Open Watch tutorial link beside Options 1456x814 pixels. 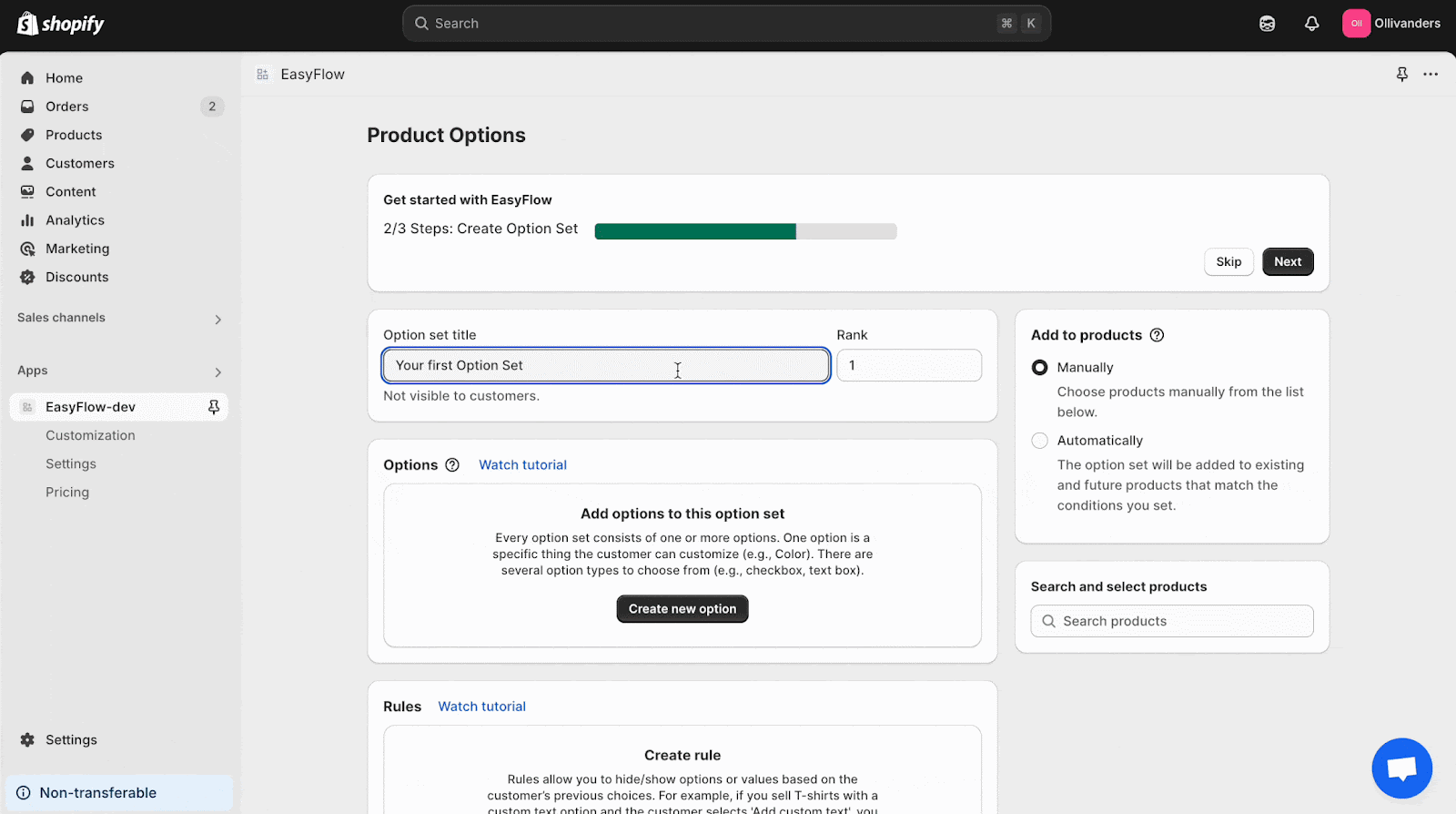click(522, 465)
